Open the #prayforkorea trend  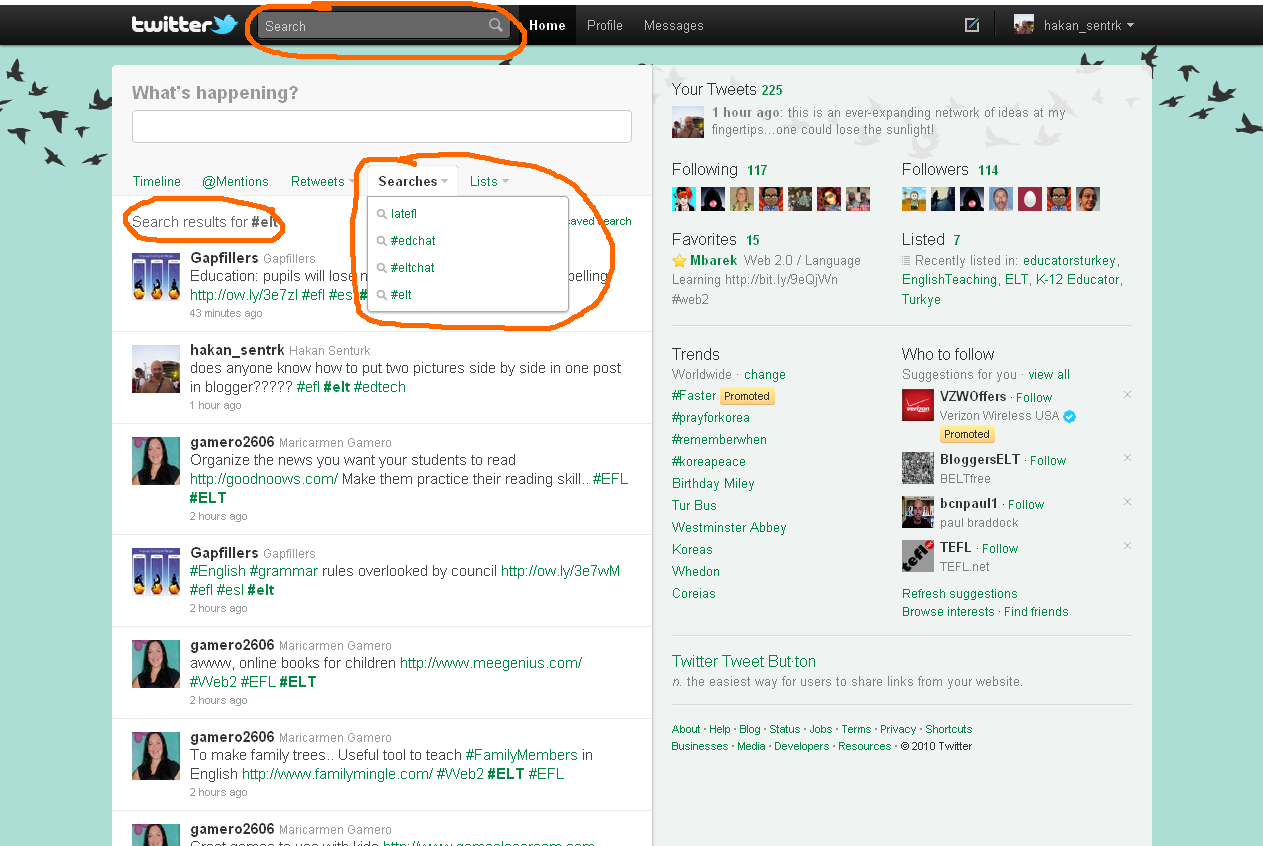tap(711, 418)
